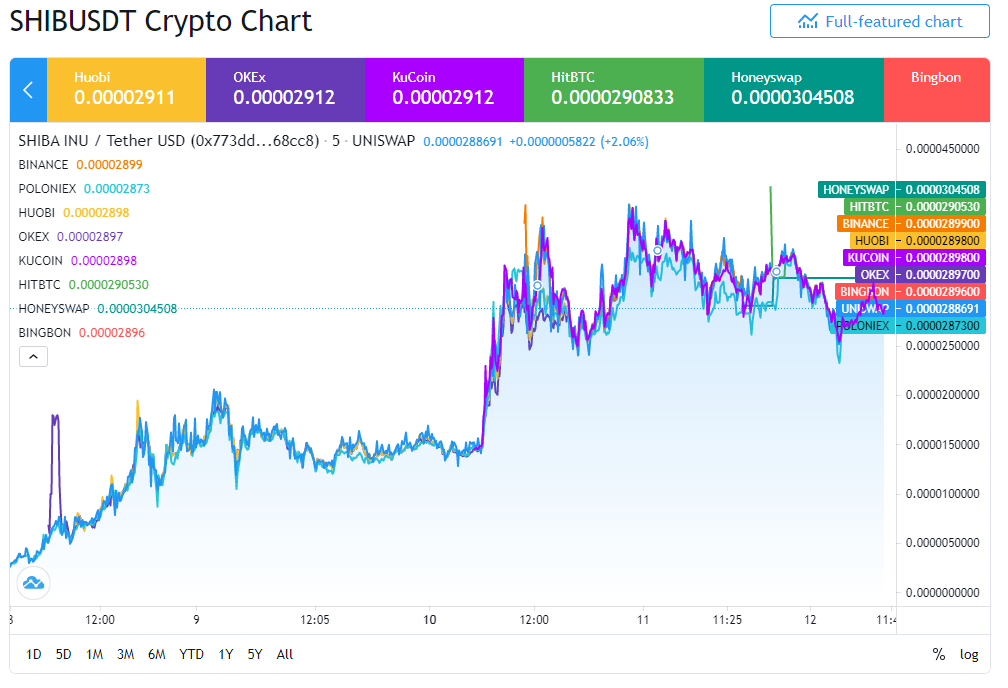
Task: Set the range to 1D
Action: 33,654
